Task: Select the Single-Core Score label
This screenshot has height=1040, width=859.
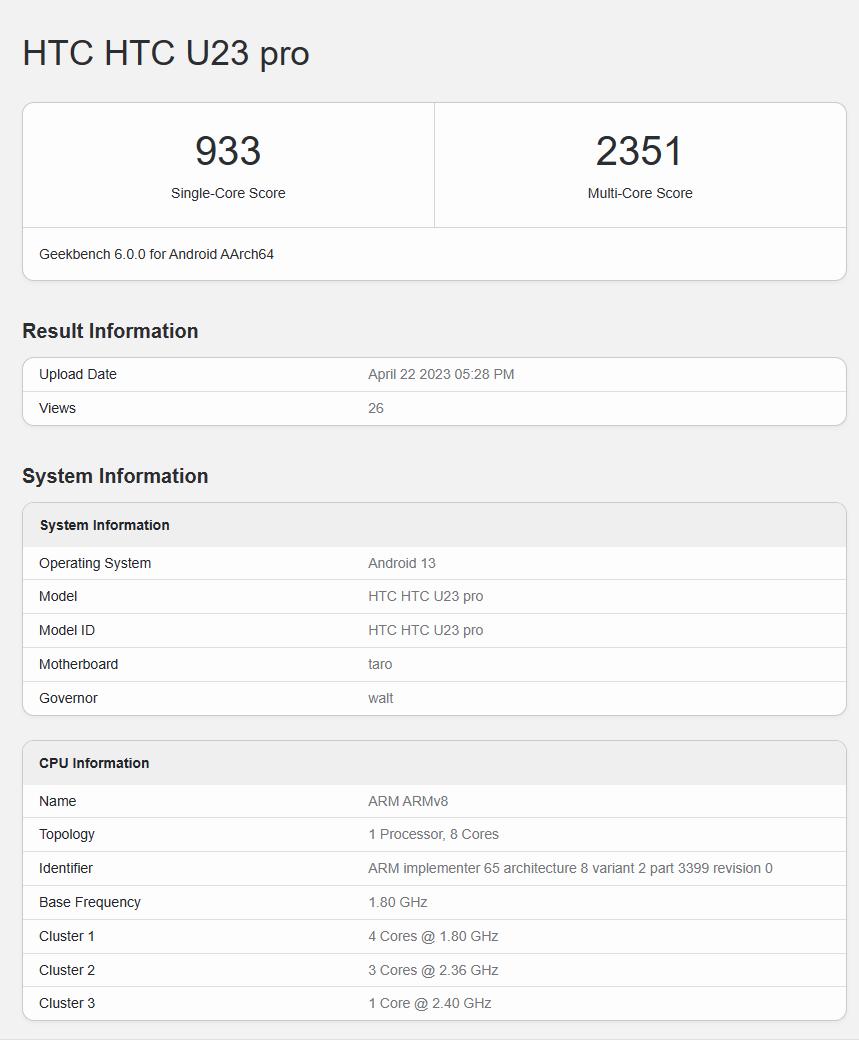Action: tap(228, 193)
